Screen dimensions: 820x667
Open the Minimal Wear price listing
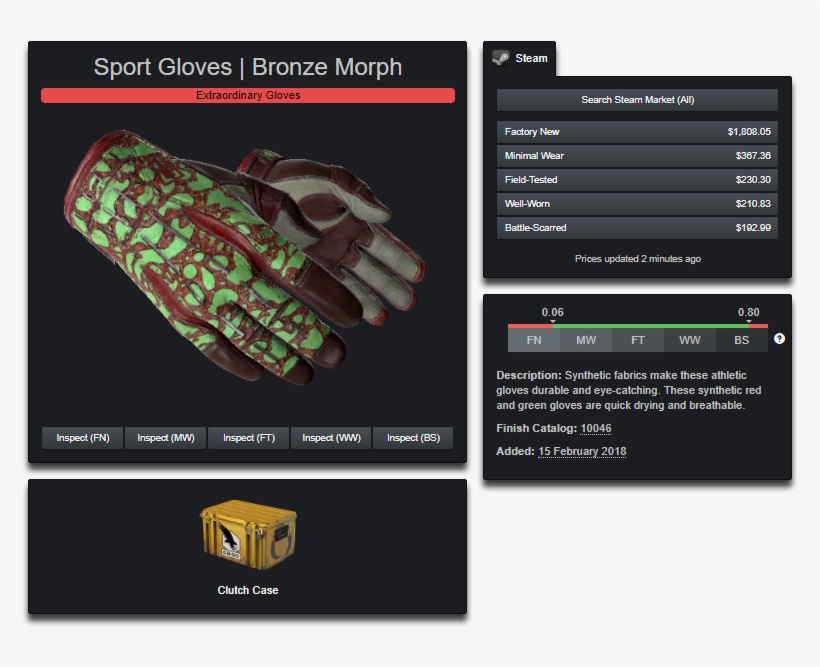(637, 156)
